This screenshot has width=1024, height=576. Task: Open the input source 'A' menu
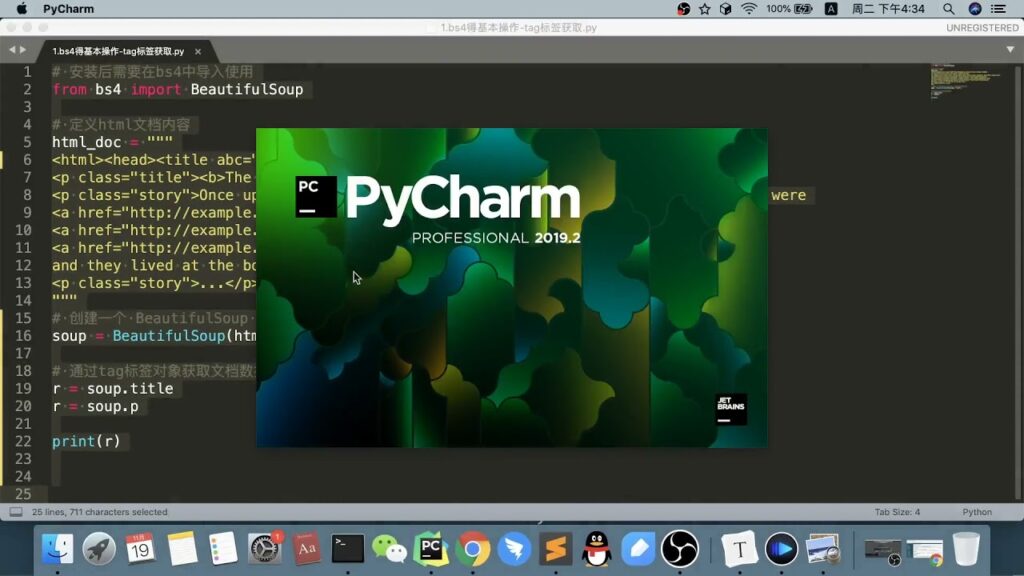831,8
